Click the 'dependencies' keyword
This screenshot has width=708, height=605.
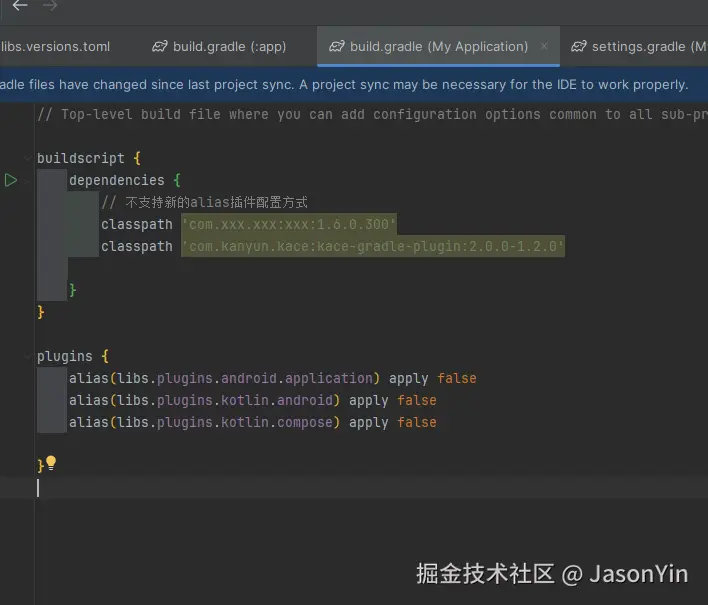[x=116, y=180]
